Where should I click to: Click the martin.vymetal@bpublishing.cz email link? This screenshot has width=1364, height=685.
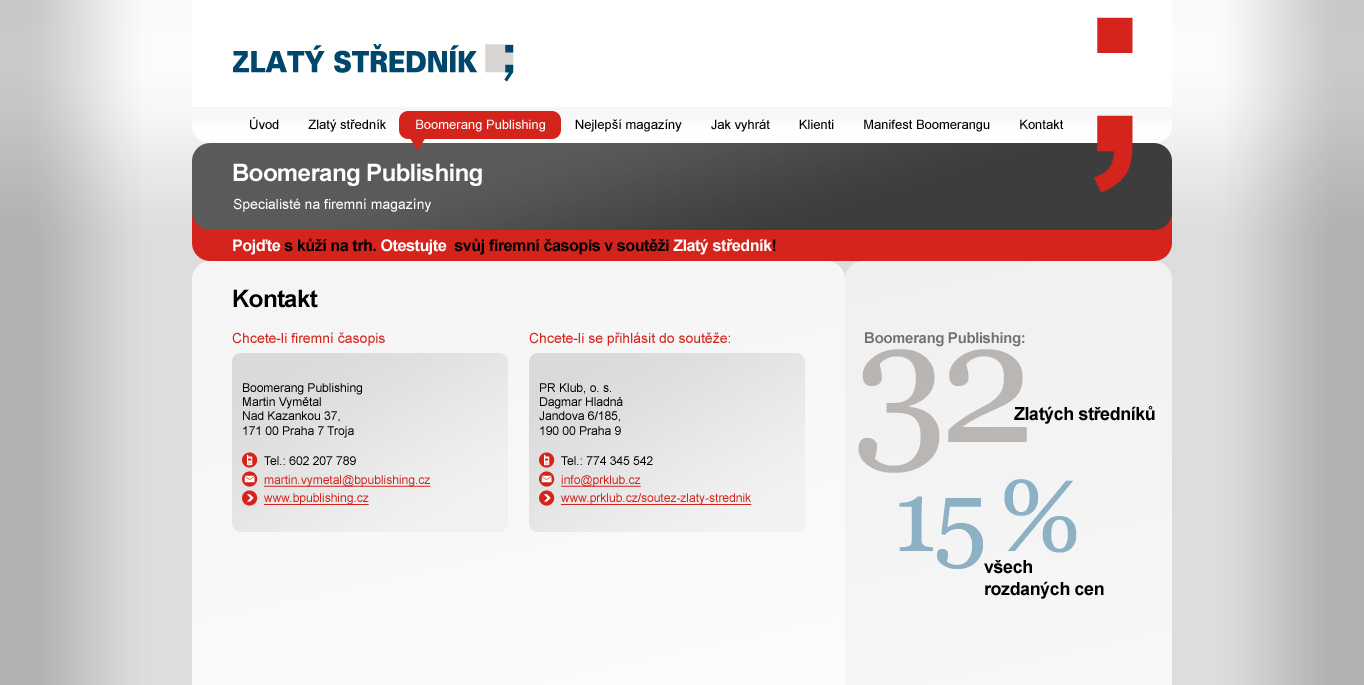(347, 480)
